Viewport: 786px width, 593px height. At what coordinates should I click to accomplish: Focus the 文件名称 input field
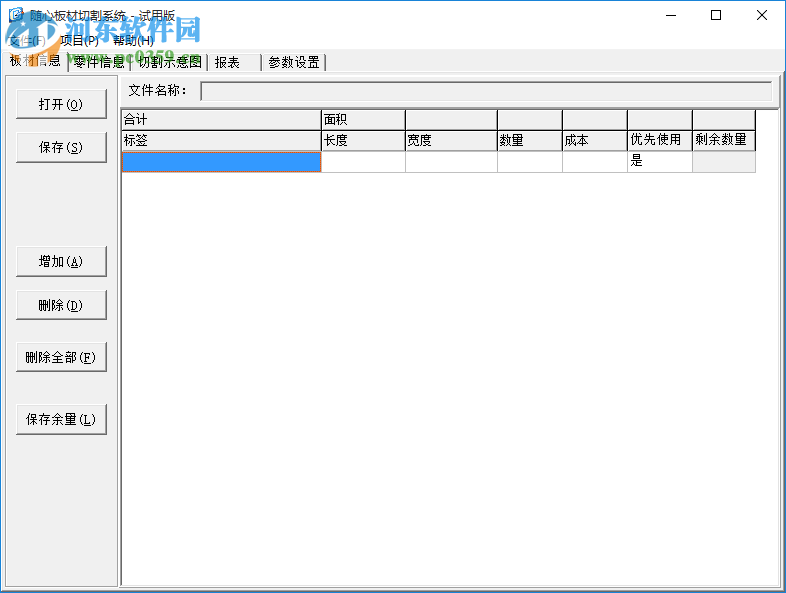(486, 91)
